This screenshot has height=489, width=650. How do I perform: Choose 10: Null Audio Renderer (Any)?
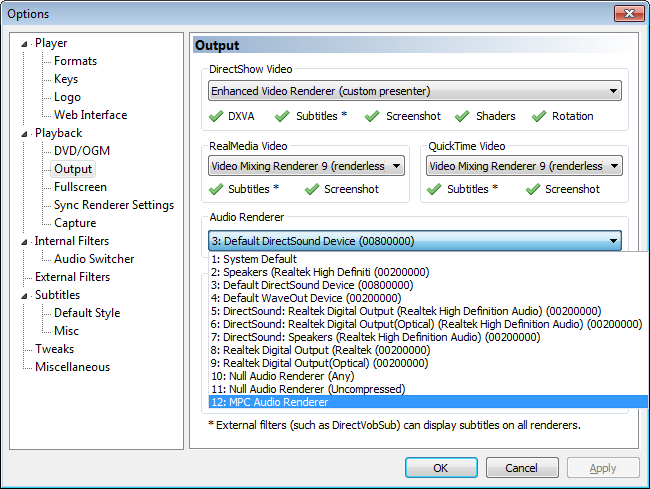(x=428, y=376)
